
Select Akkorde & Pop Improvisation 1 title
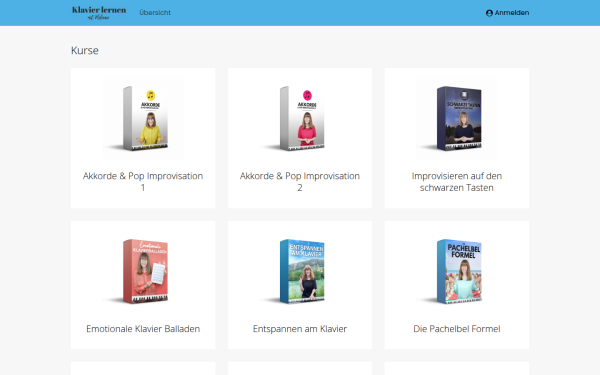pyautogui.click(x=143, y=182)
